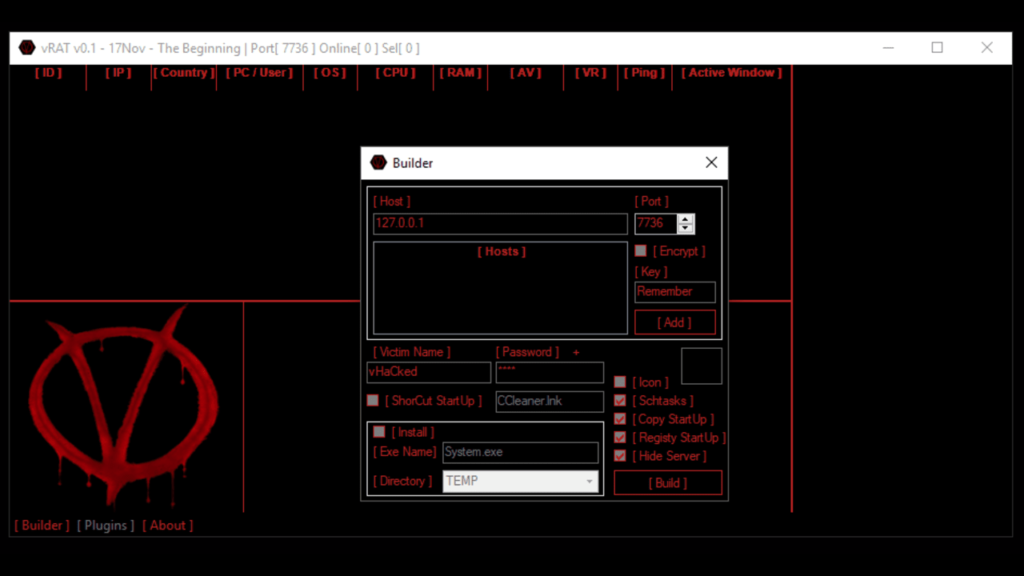Select the VR column header
Image resolution: width=1024 pixels, height=576 pixels.
pyautogui.click(x=590, y=72)
